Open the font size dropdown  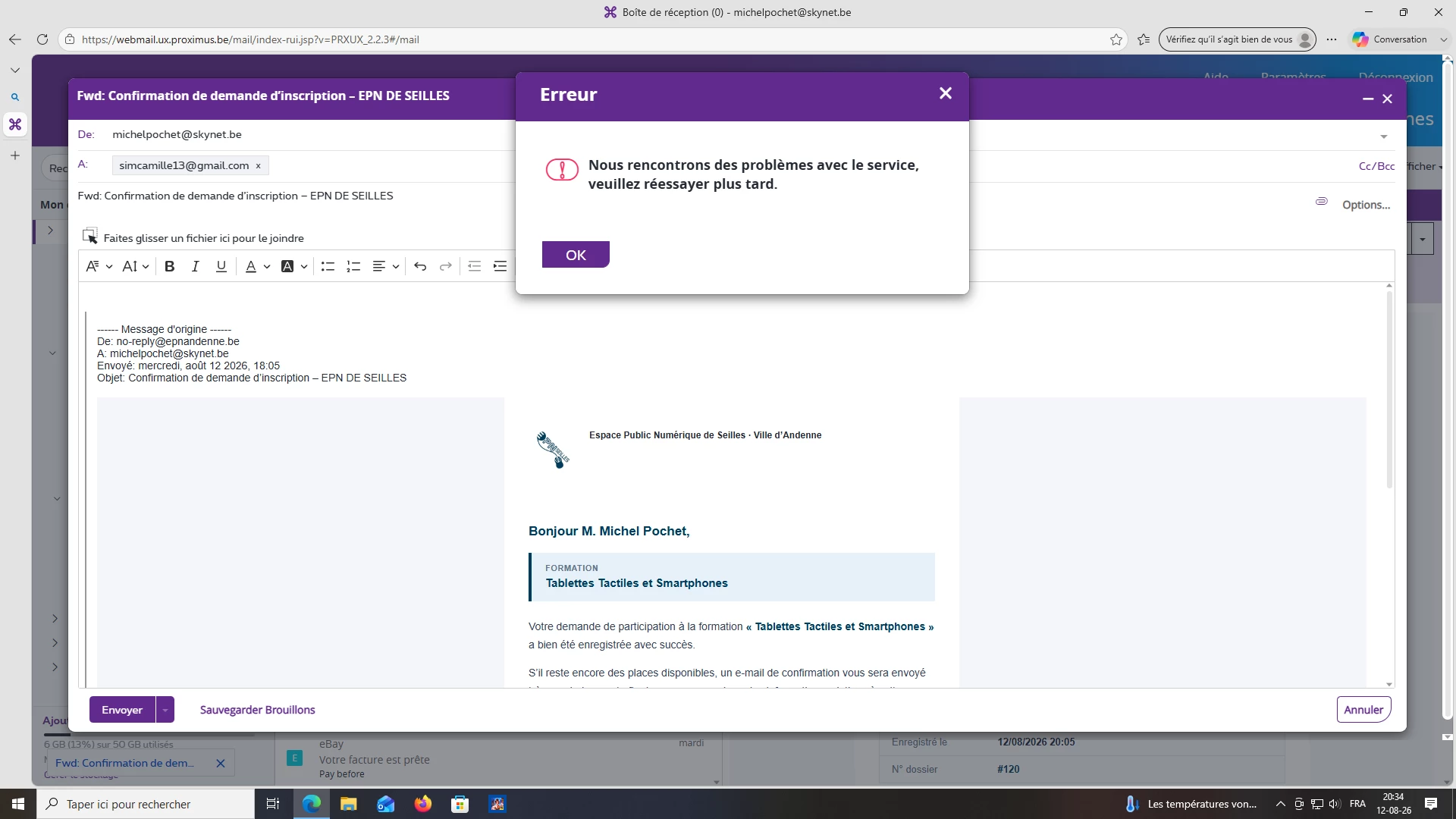click(x=135, y=266)
